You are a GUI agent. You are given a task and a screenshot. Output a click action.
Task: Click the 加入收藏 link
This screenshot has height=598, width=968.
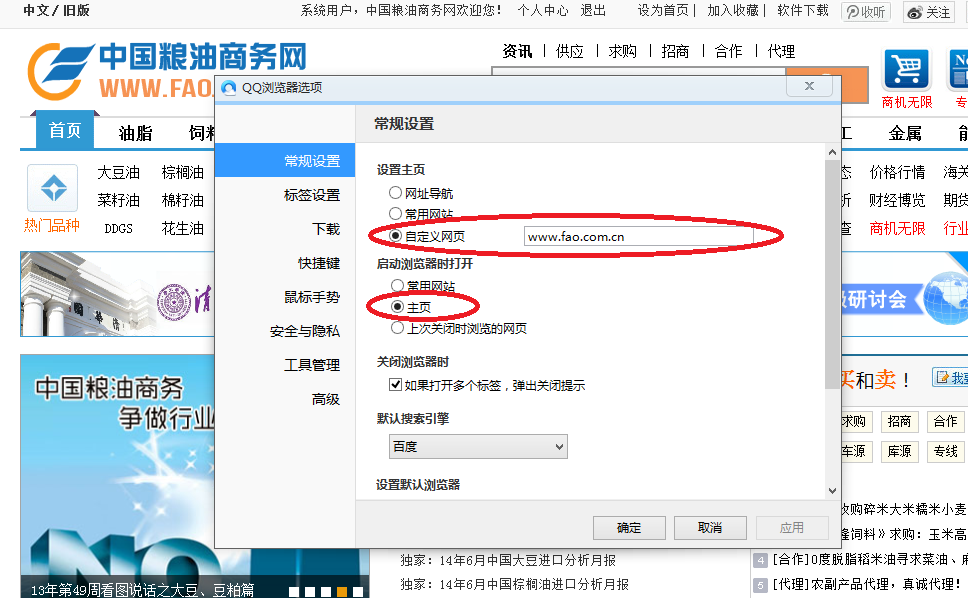733,10
